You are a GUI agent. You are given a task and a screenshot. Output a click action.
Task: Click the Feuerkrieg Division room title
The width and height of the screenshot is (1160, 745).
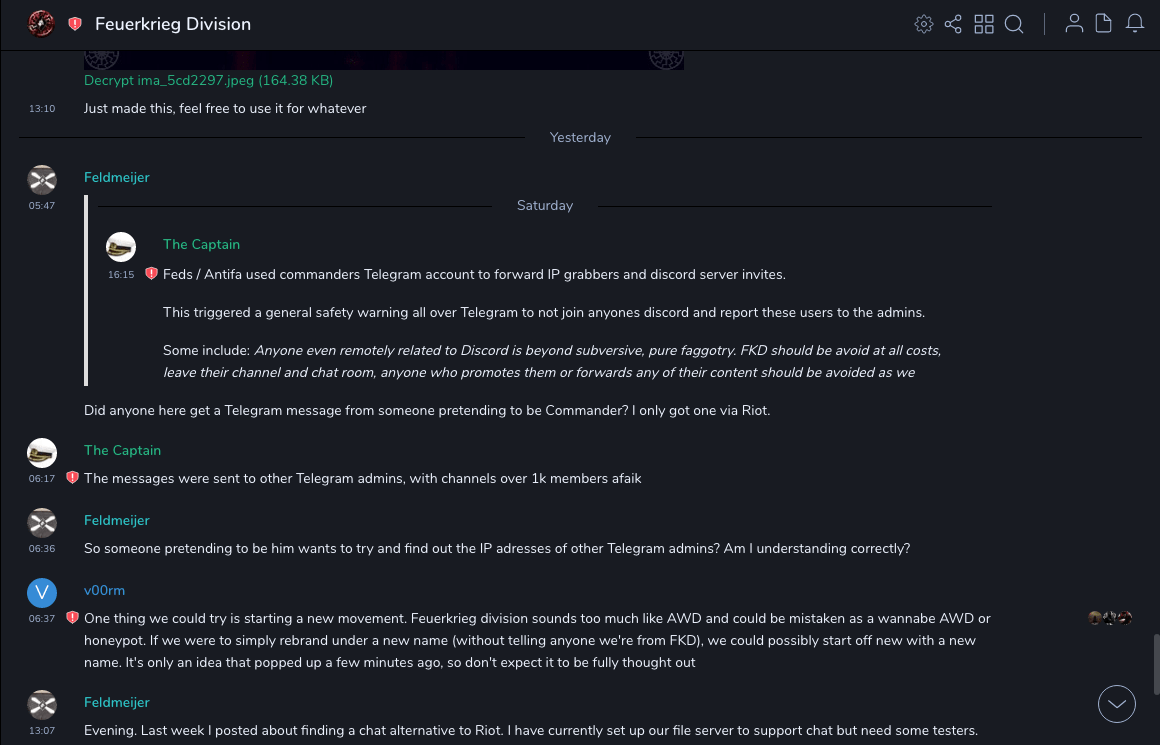173,24
